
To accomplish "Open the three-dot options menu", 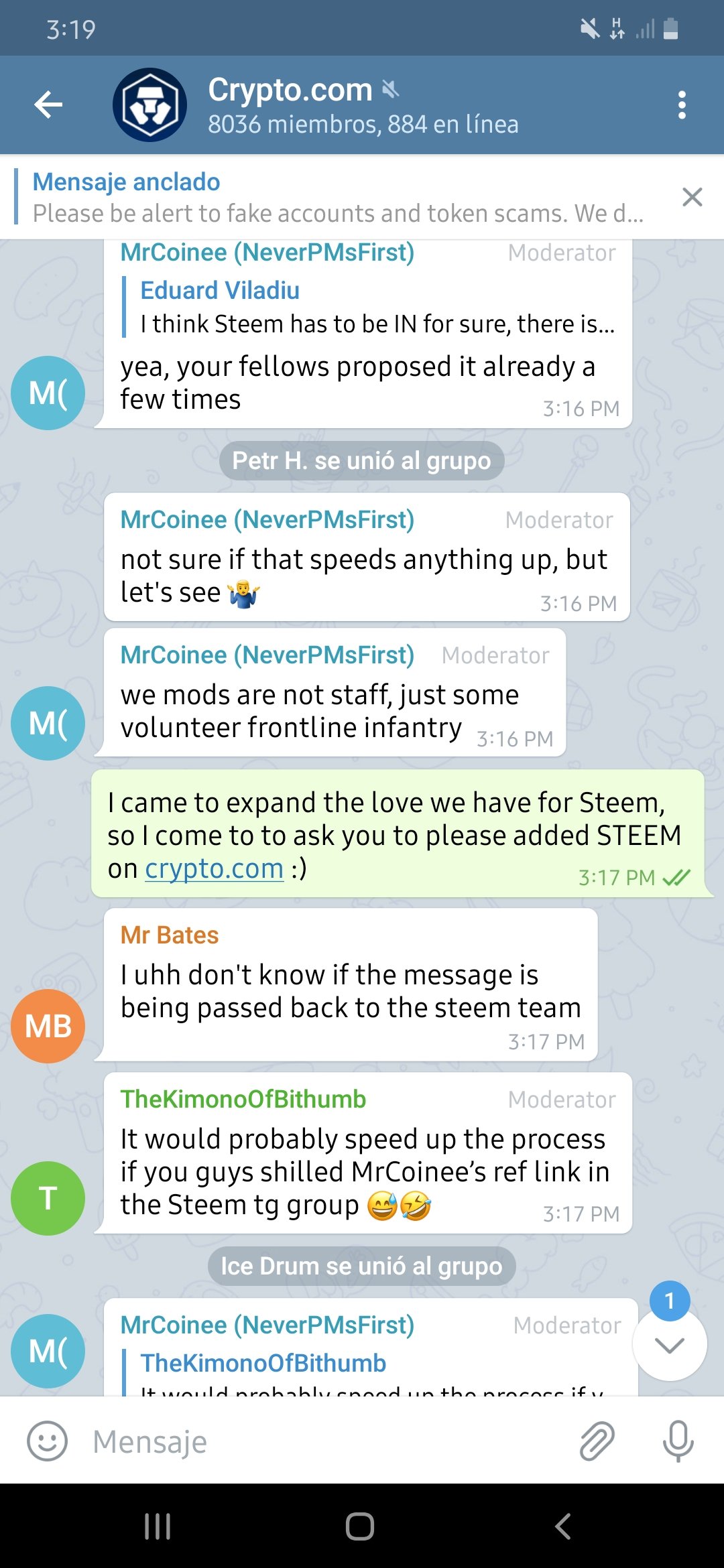I will pyautogui.click(x=682, y=105).
